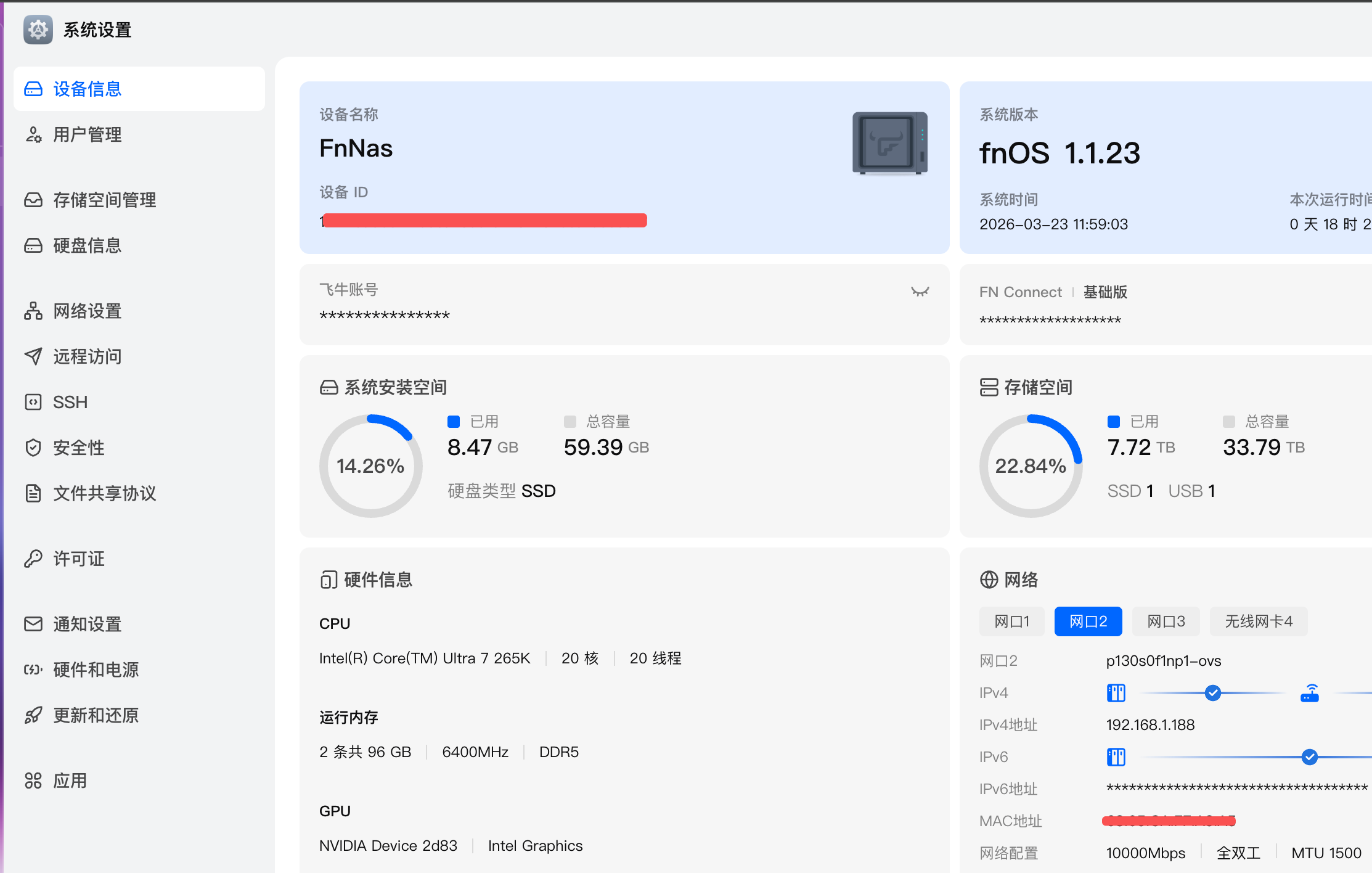Open 文件共享协议 document icon
The image size is (1372, 873).
pos(33,493)
